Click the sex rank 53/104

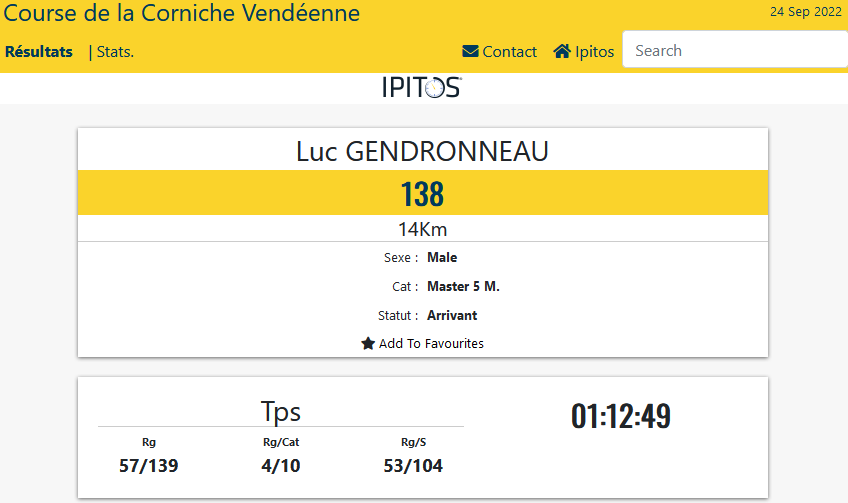click(x=413, y=466)
